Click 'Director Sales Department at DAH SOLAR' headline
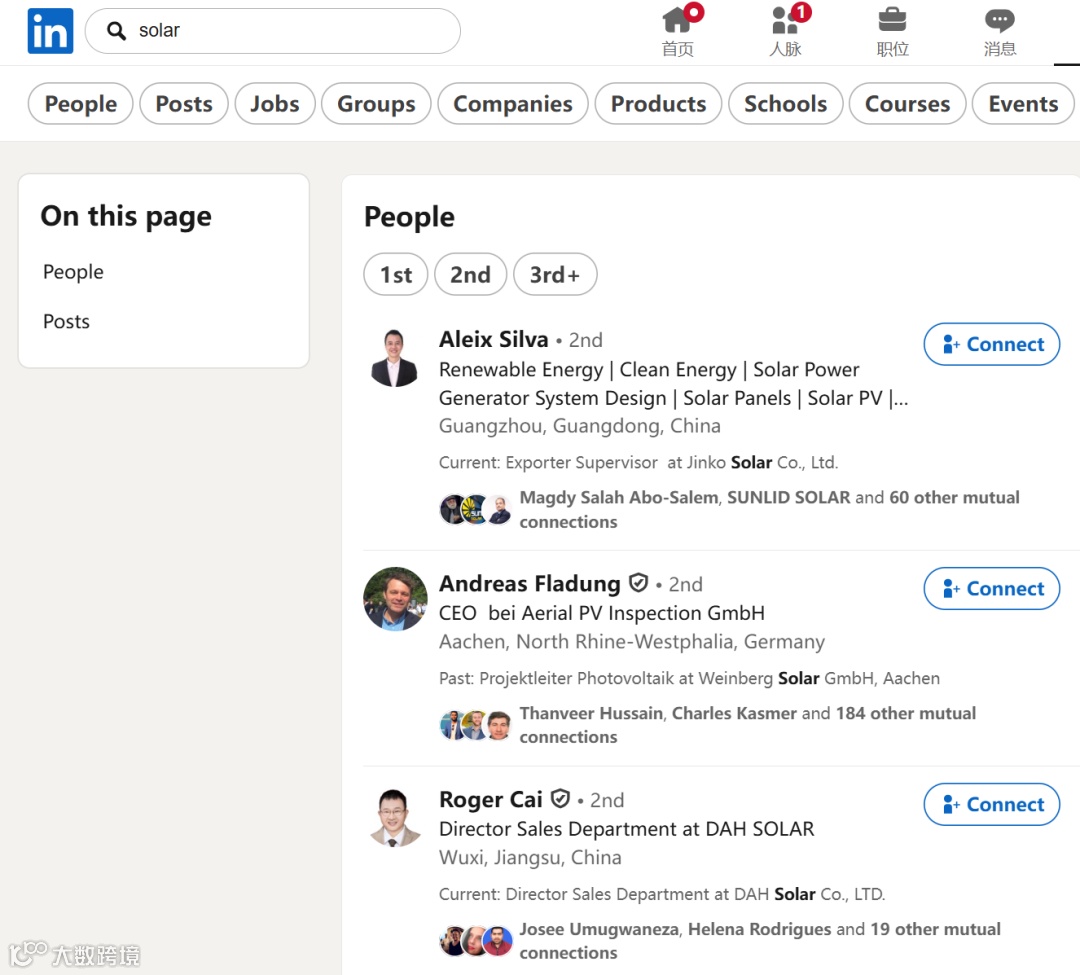 (x=627, y=828)
